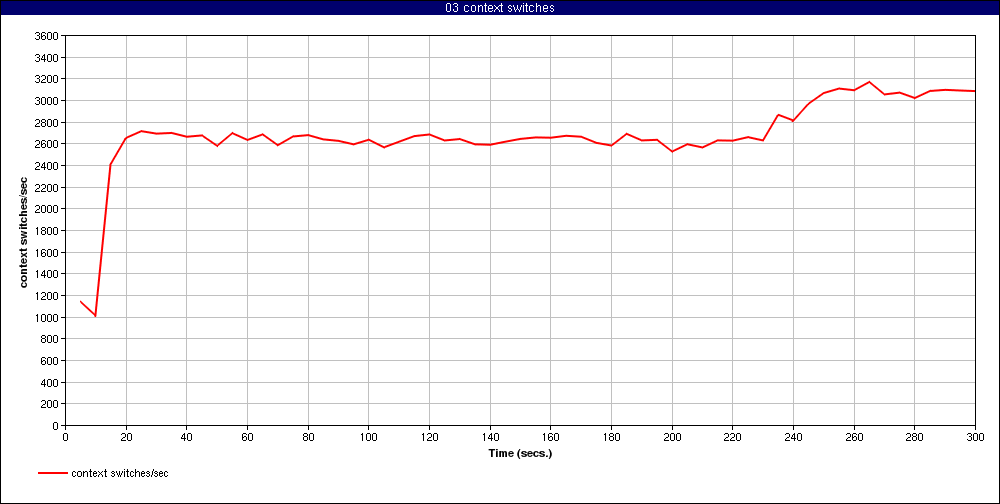This screenshot has height=504, width=1000.
Task: Click x-axis tick label 160
Action: [x=550, y=438]
